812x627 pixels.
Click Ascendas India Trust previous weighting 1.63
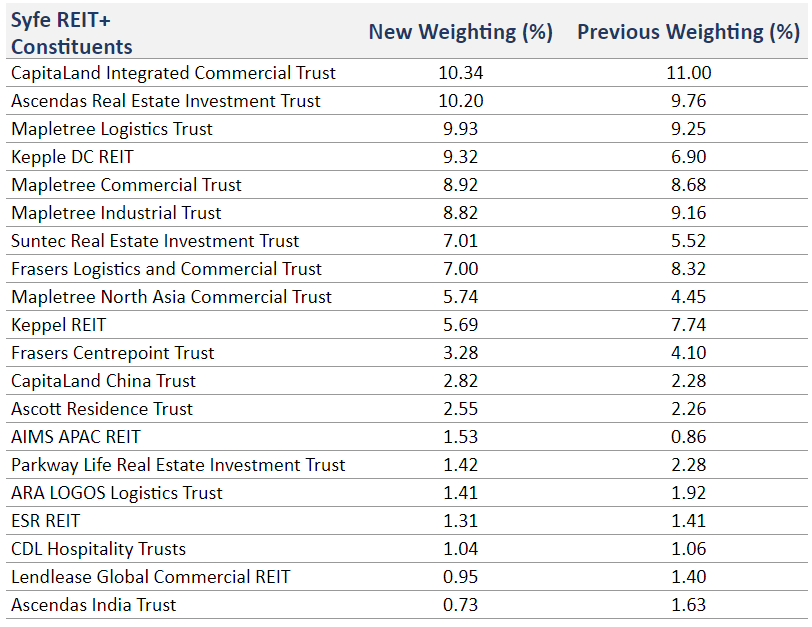point(688,605)
